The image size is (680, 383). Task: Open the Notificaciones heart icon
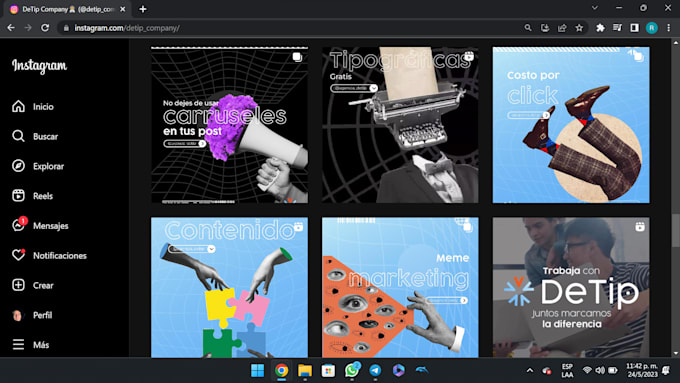tap(18, 255)
